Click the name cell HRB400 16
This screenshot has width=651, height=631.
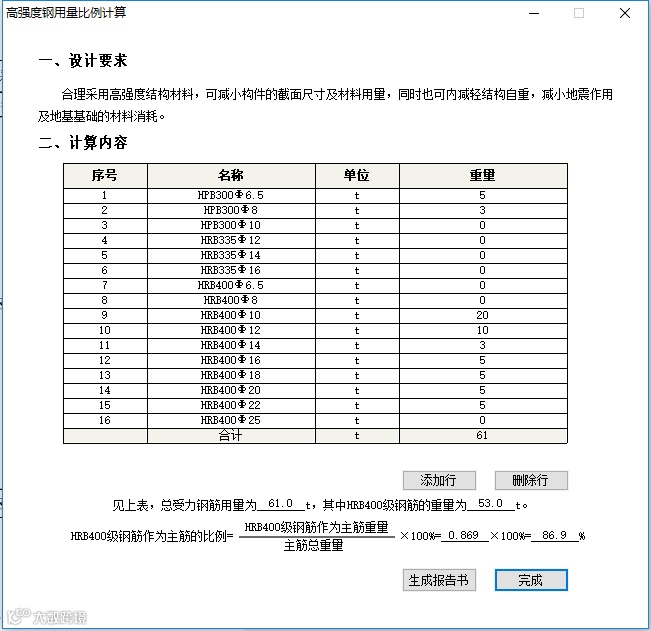[x=231, y=360]
